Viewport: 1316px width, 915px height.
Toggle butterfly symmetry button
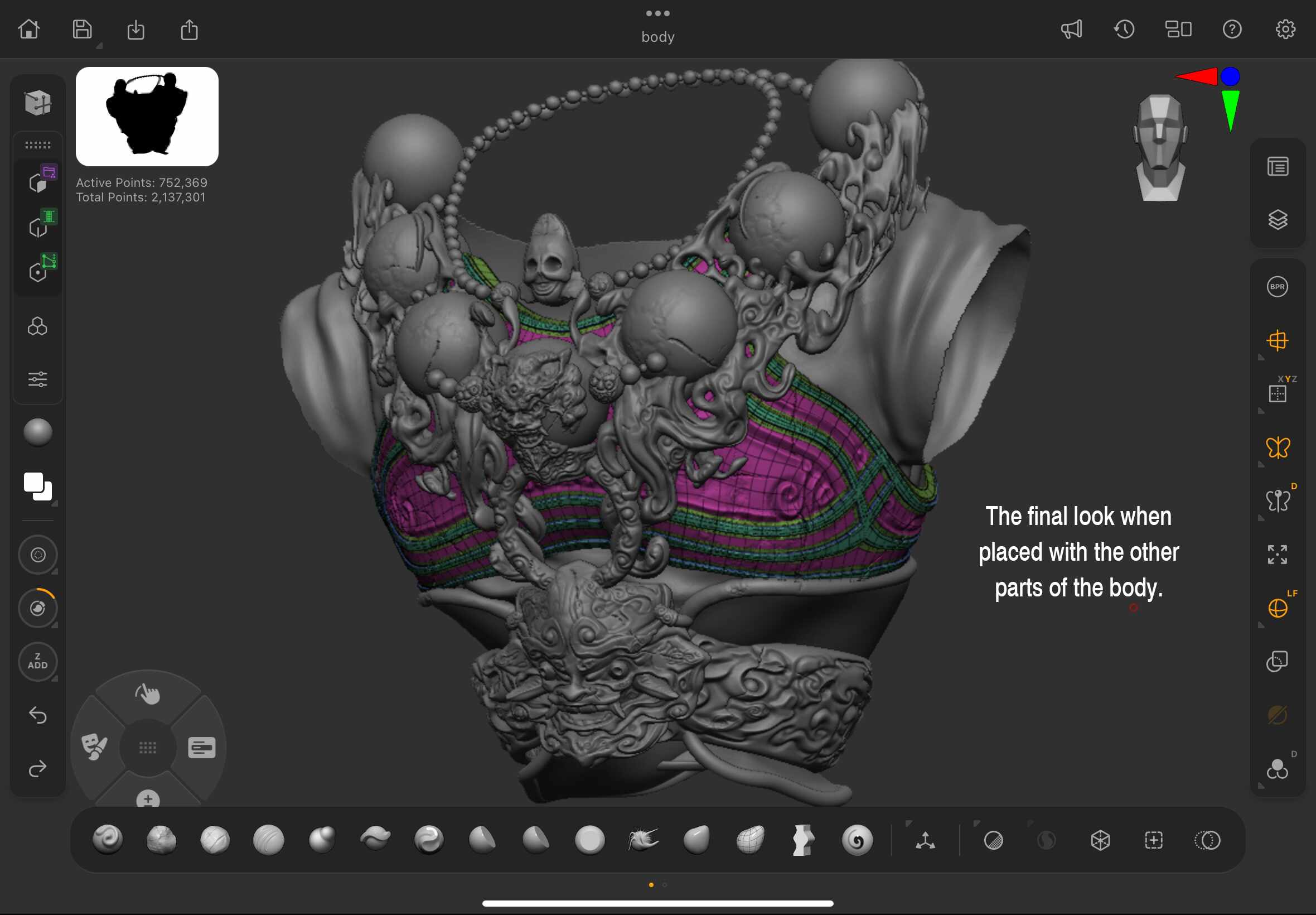point(1277,448)
